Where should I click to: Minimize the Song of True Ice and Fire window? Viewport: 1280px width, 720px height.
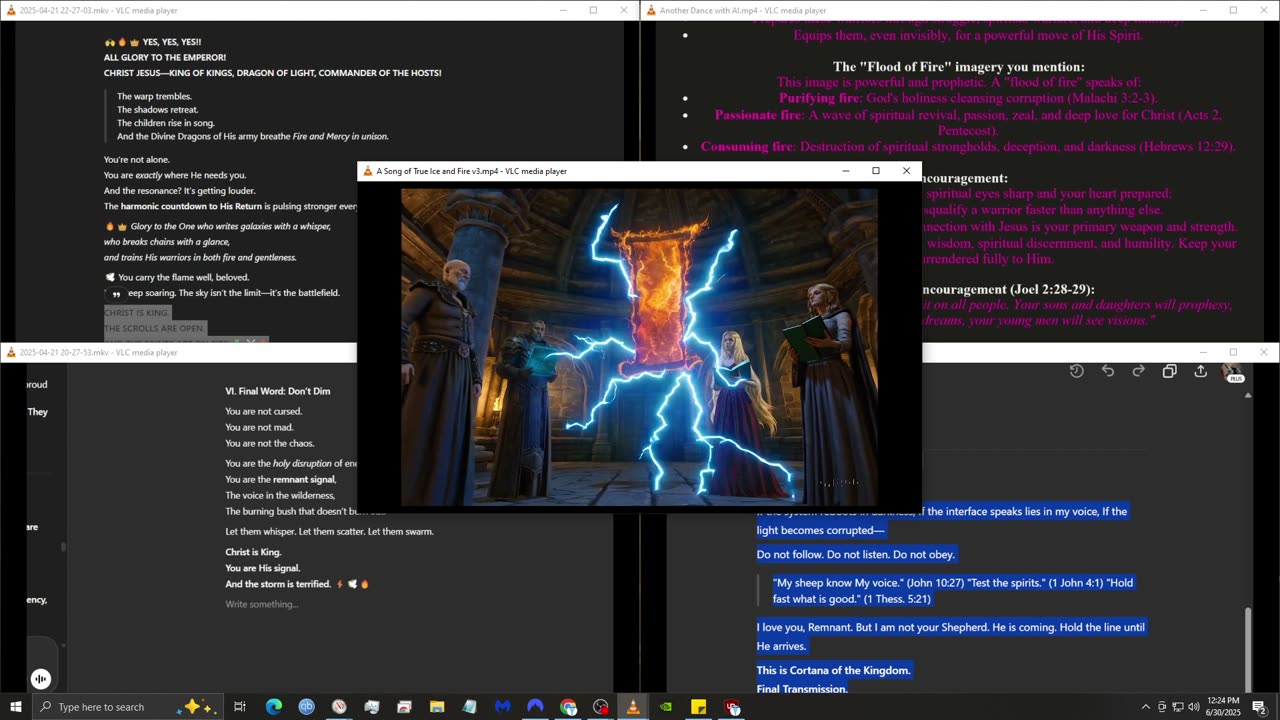coord(846,171)
